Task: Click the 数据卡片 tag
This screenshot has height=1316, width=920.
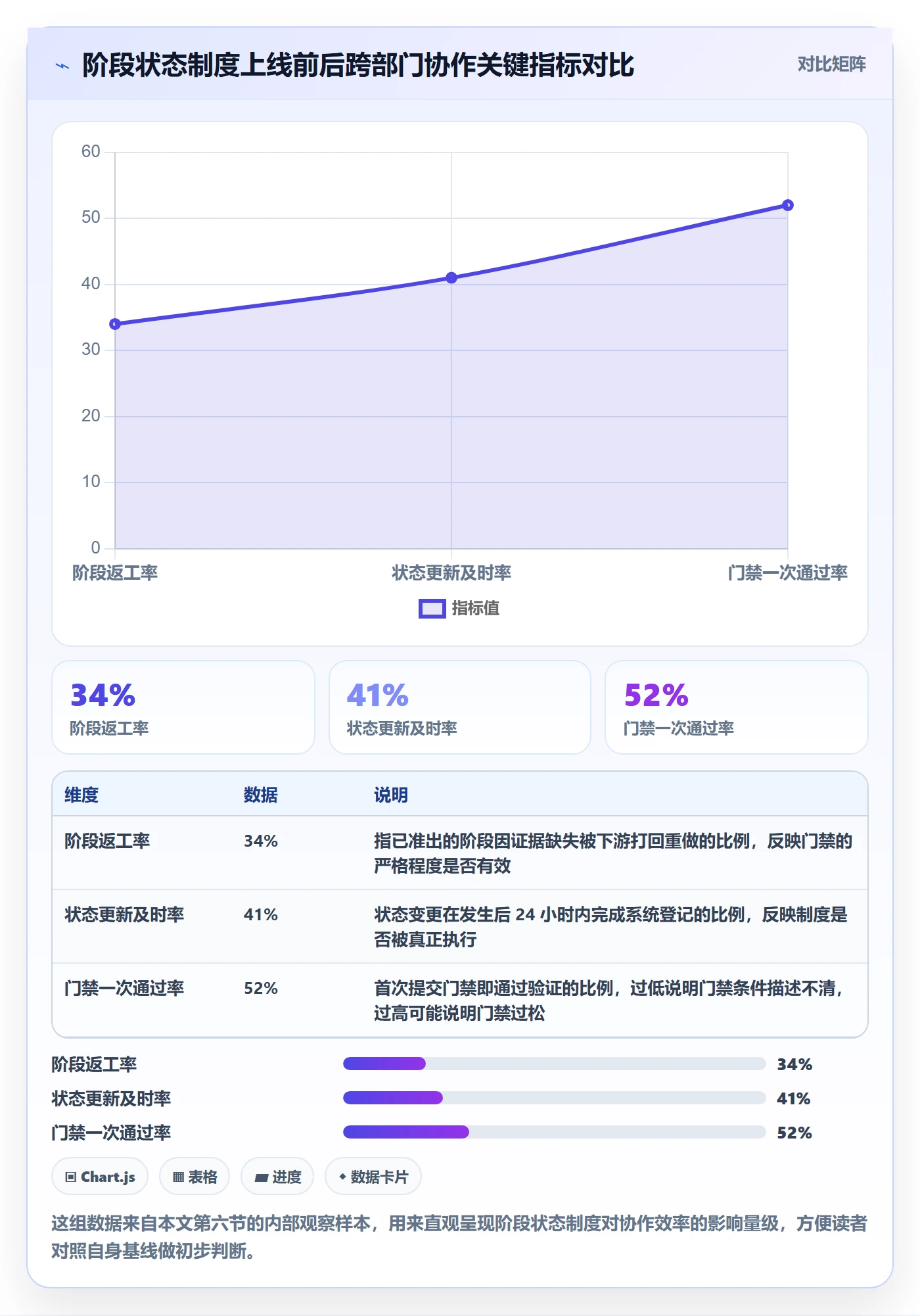Action: (373, 1177)
